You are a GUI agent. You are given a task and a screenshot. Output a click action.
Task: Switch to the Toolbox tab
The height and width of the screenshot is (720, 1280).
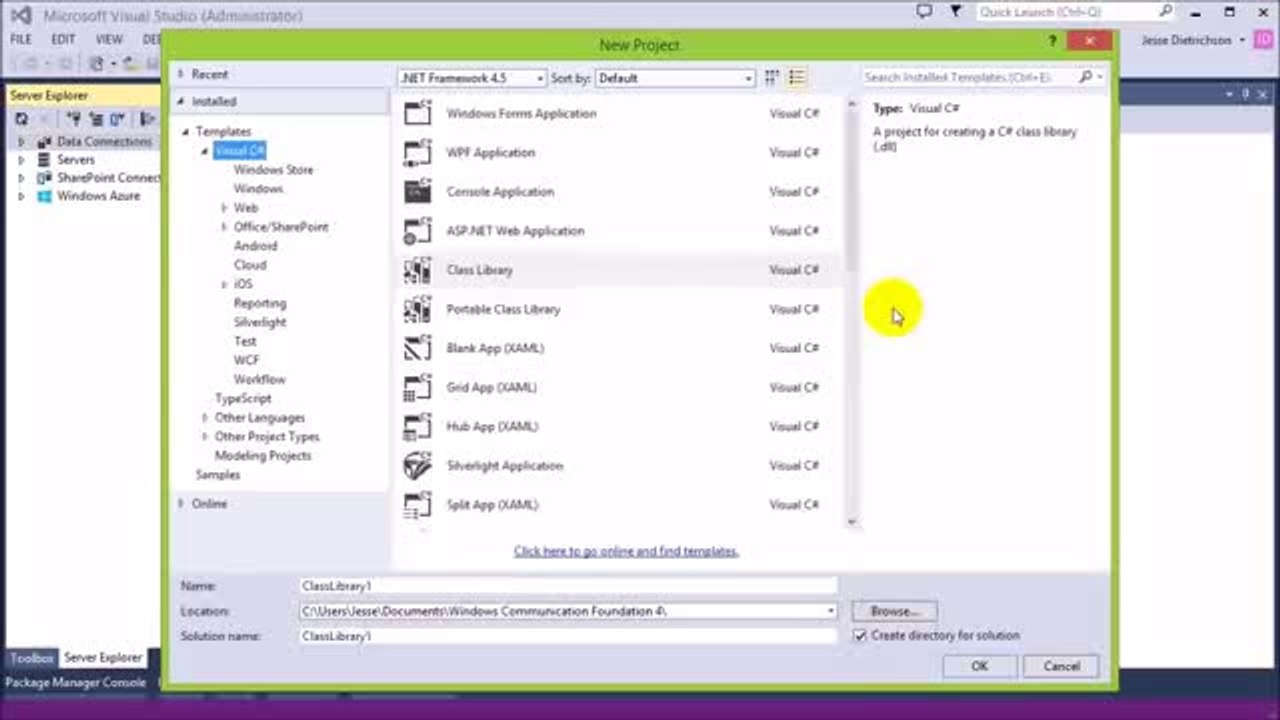[32, 658]
